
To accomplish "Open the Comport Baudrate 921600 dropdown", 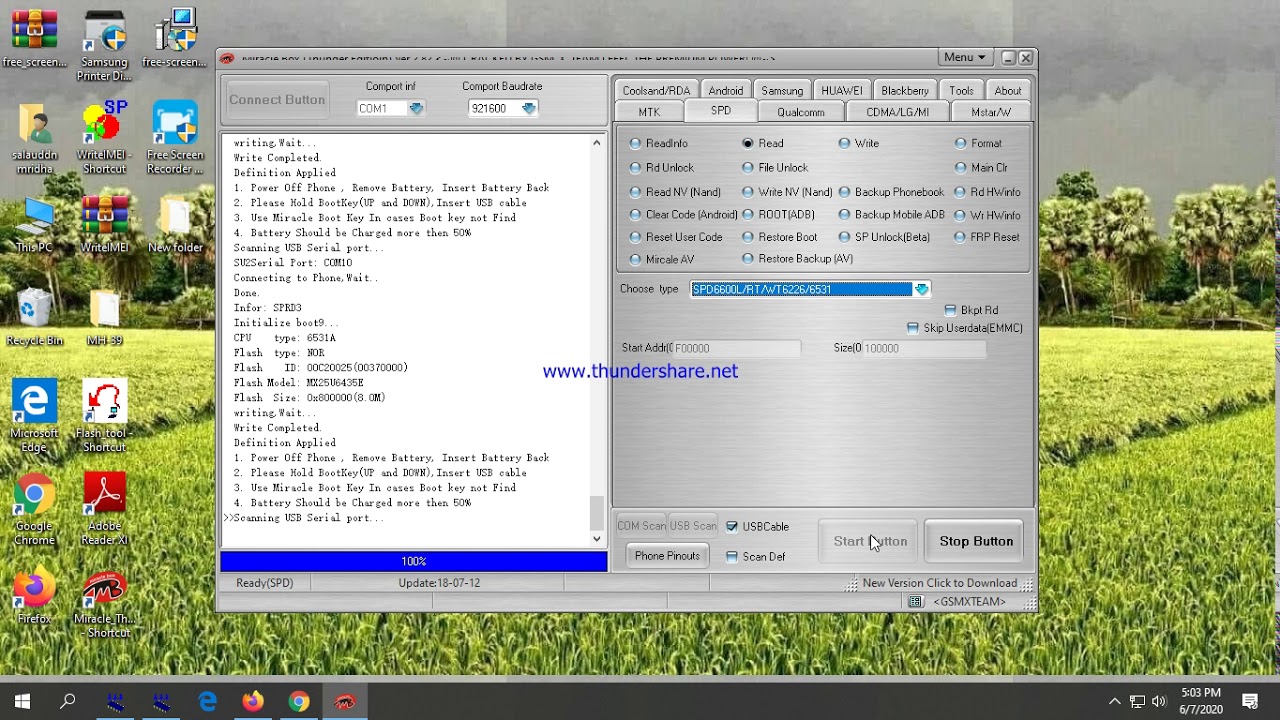I will click(x=528, y=109).
